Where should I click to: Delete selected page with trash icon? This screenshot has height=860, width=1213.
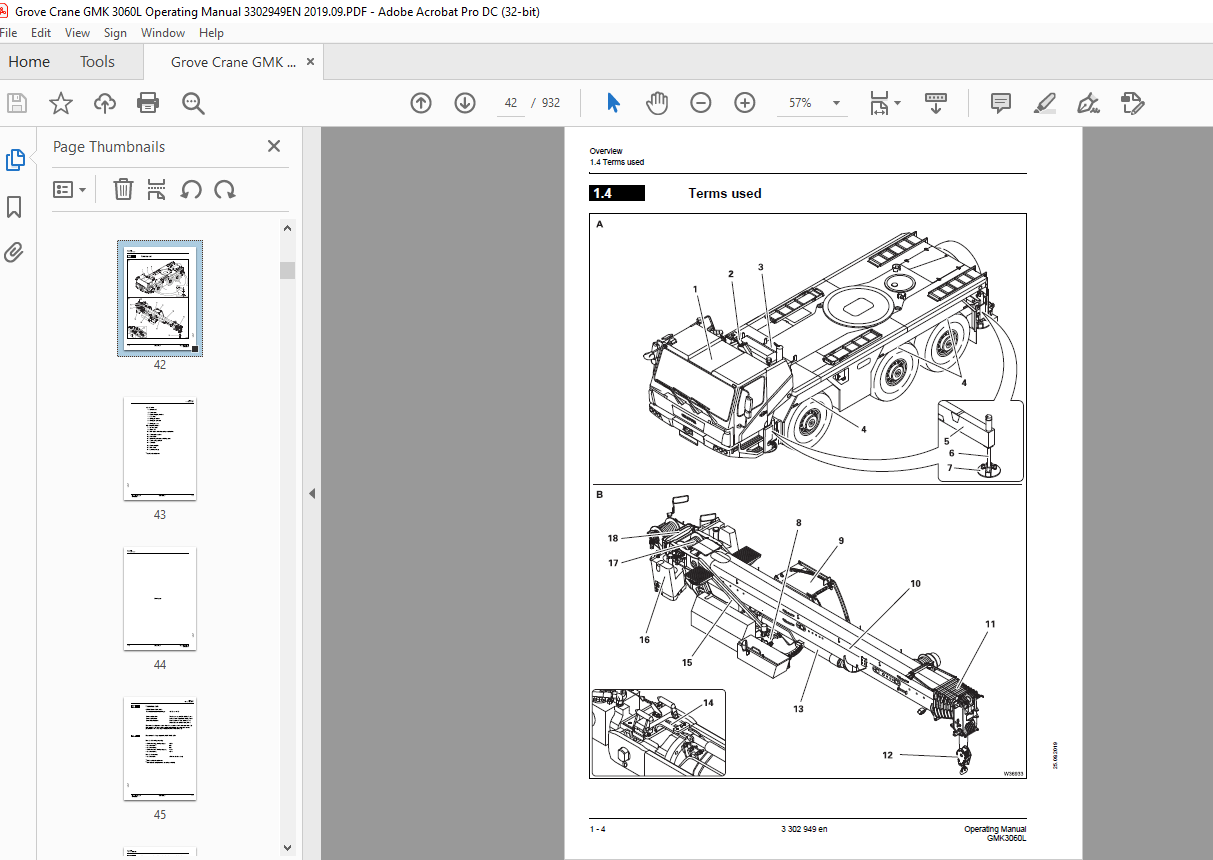pos(123,189)
